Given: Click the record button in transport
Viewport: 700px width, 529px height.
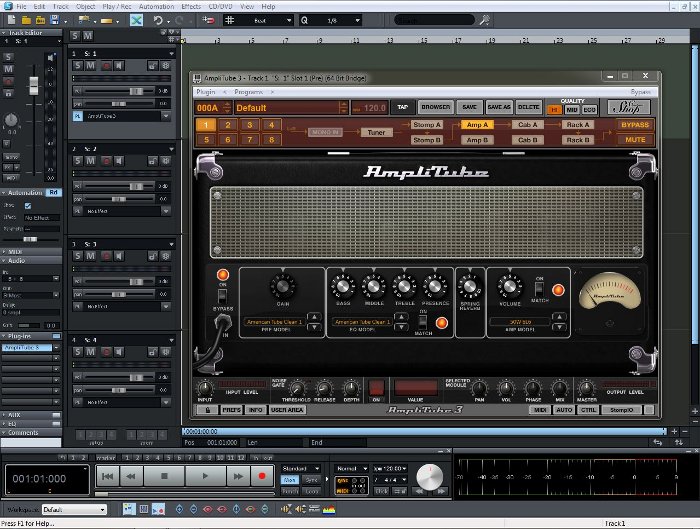Looking at the screenshot, I should click(262, 476).
